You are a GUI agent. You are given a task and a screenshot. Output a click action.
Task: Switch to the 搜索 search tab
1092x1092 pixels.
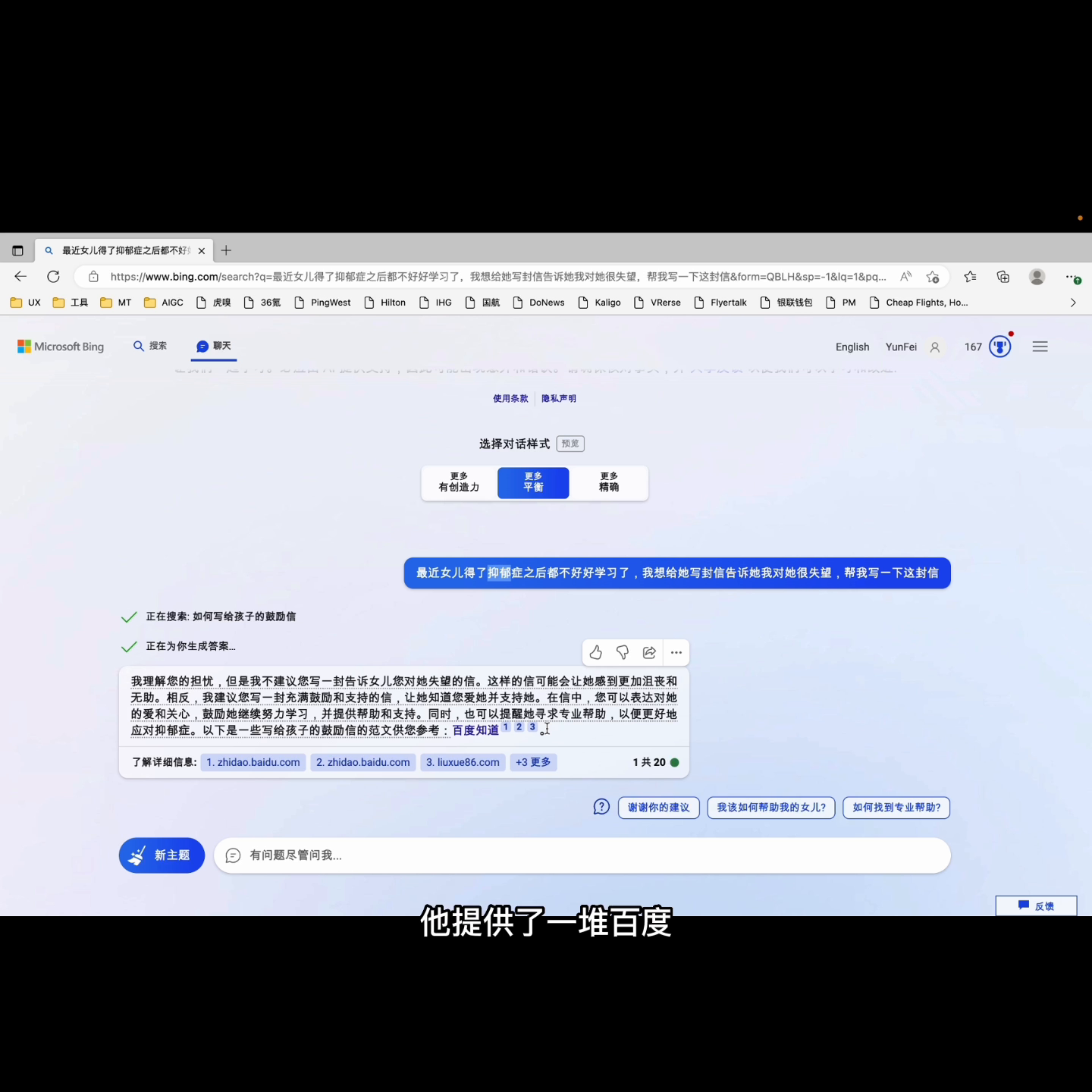click(x=150, y=346)
